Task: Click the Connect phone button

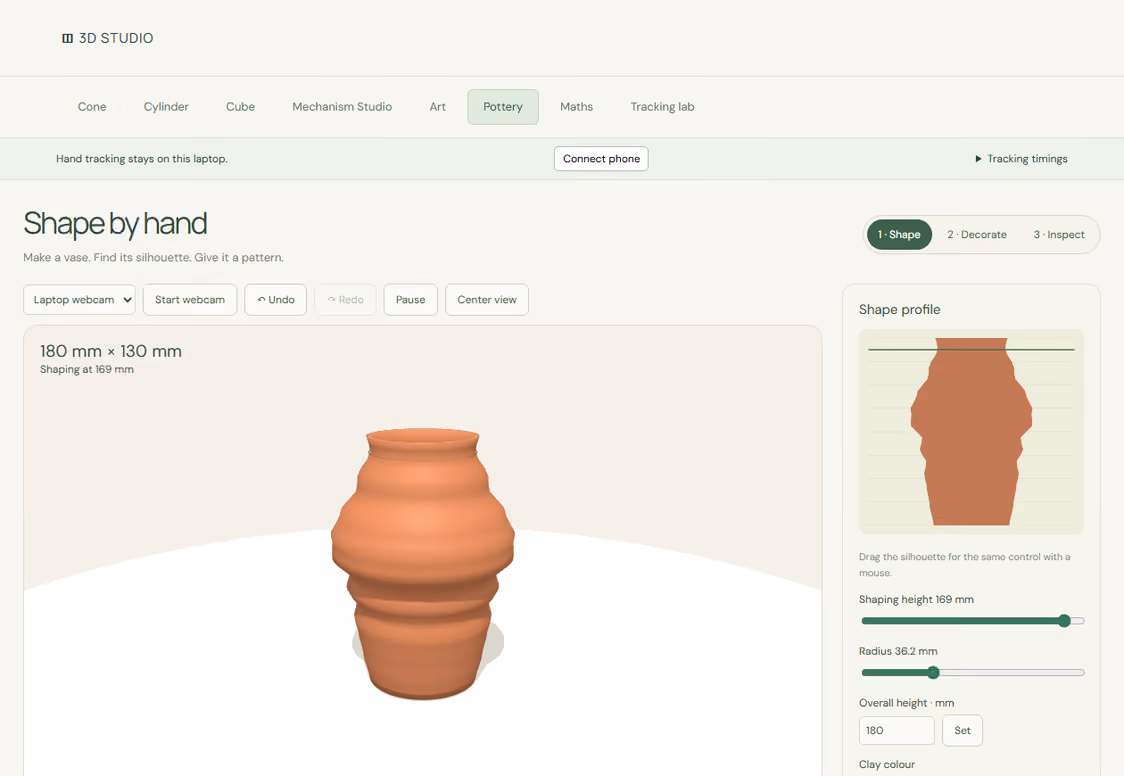Action: [x=601, y=158]
